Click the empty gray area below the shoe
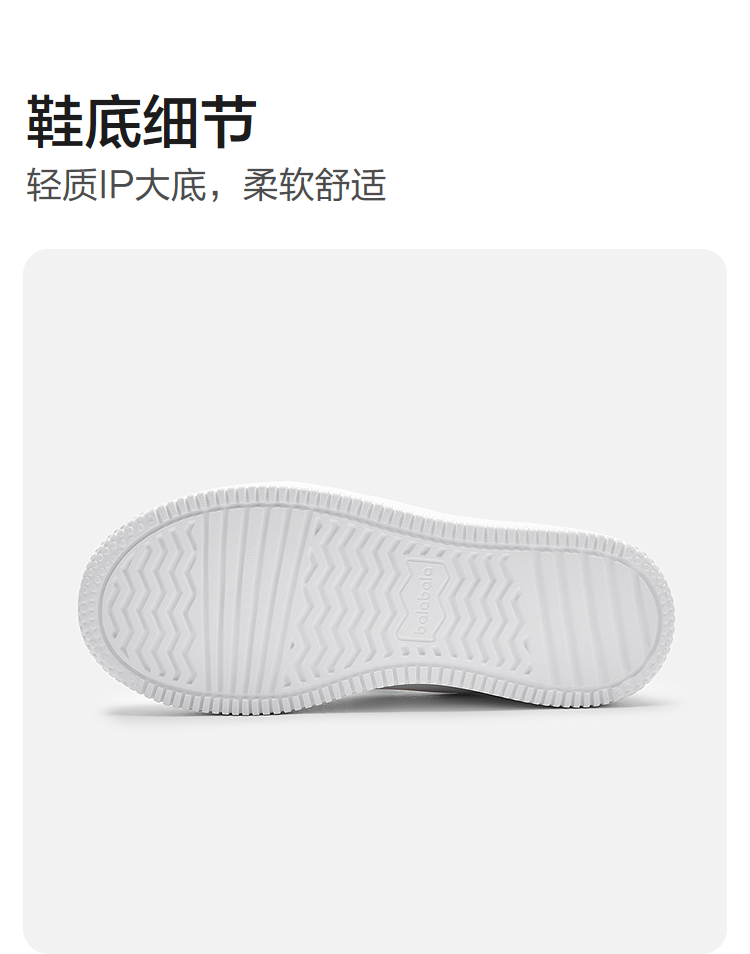 (375, 834)
